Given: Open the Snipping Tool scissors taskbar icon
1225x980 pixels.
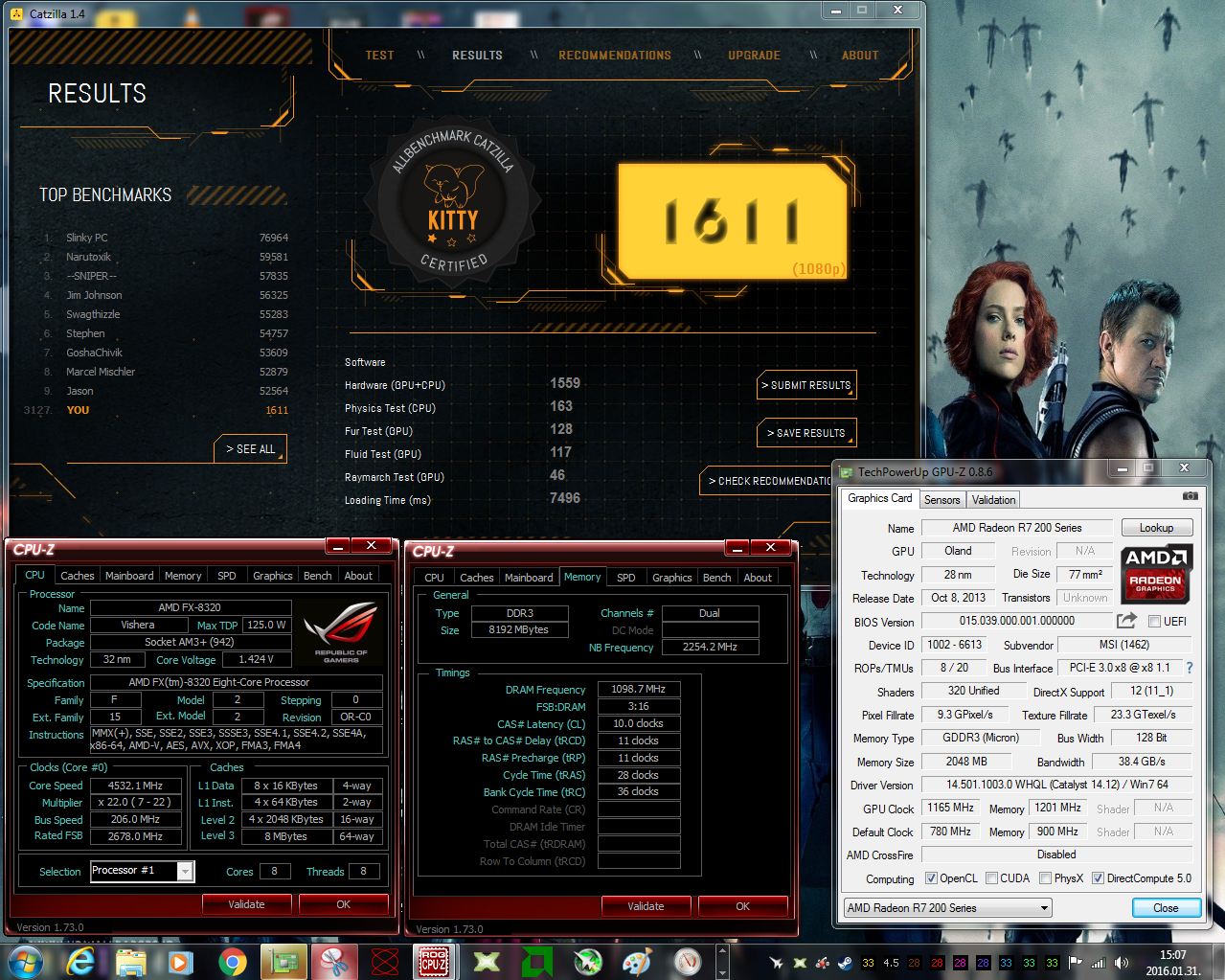Looking at the screenshot, I should pyautogui.click(x=335, y=961).
